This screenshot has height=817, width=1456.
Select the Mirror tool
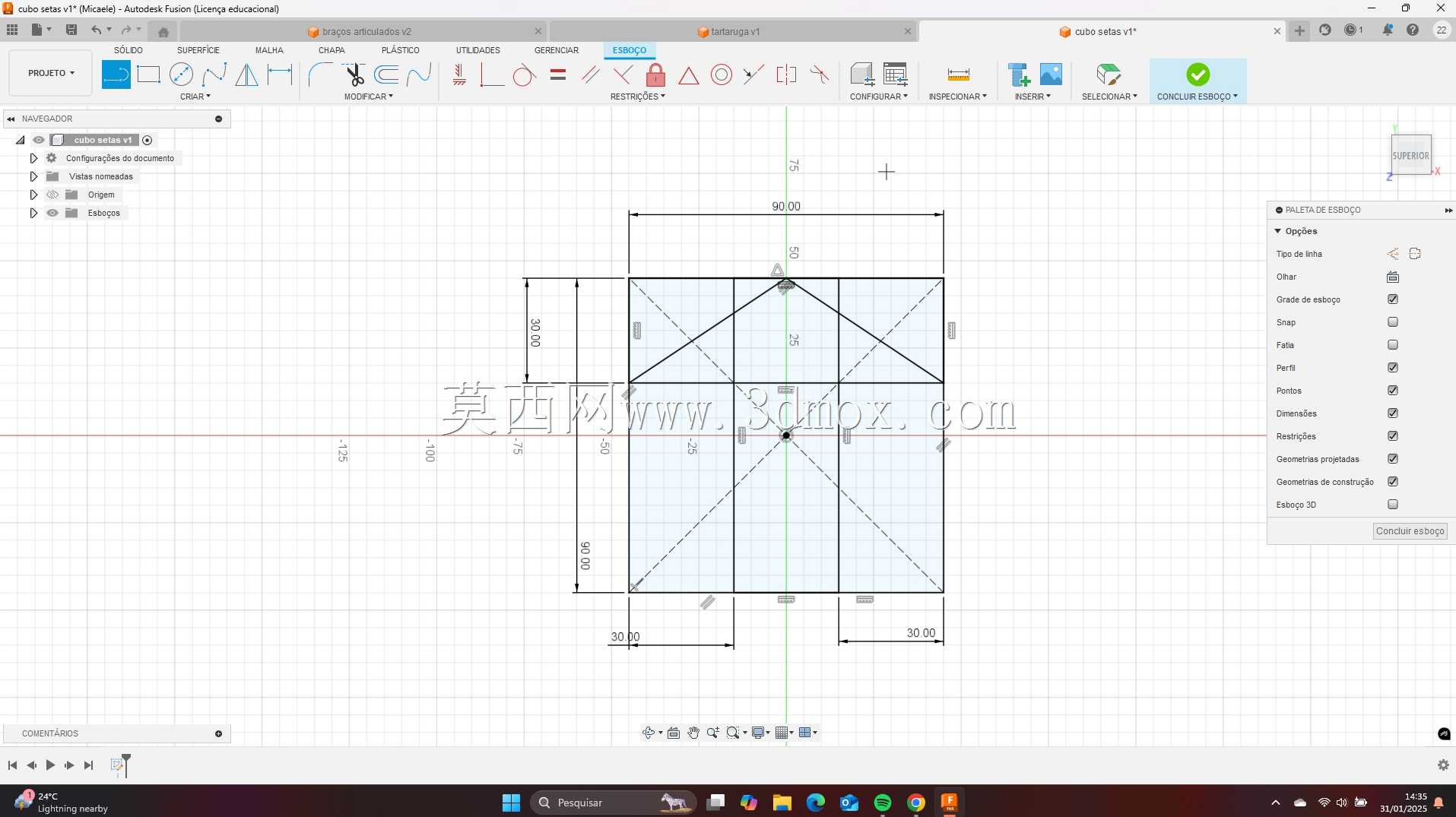(246, 74)
